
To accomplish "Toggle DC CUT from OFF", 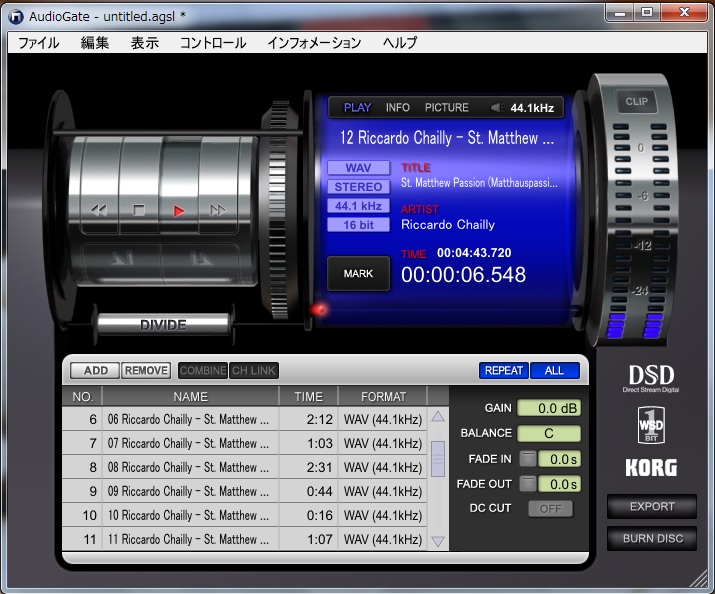I will (550, 509).
